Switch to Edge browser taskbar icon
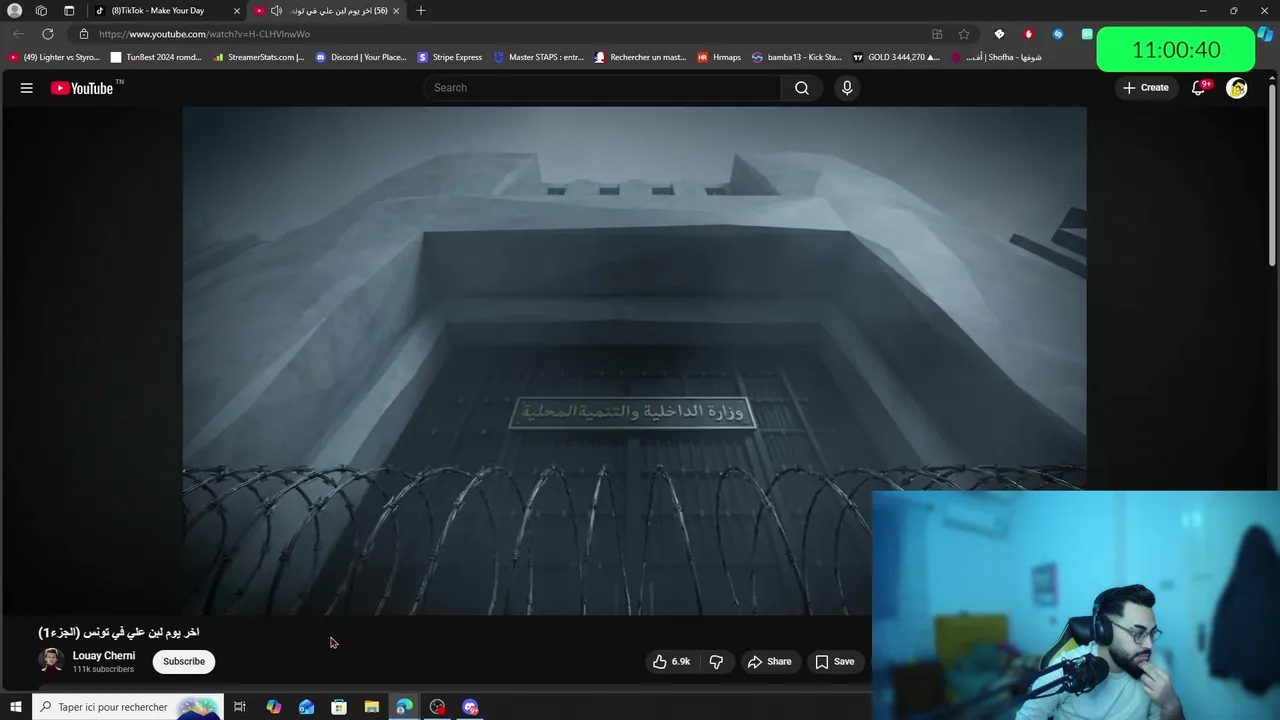 (404, 707)
